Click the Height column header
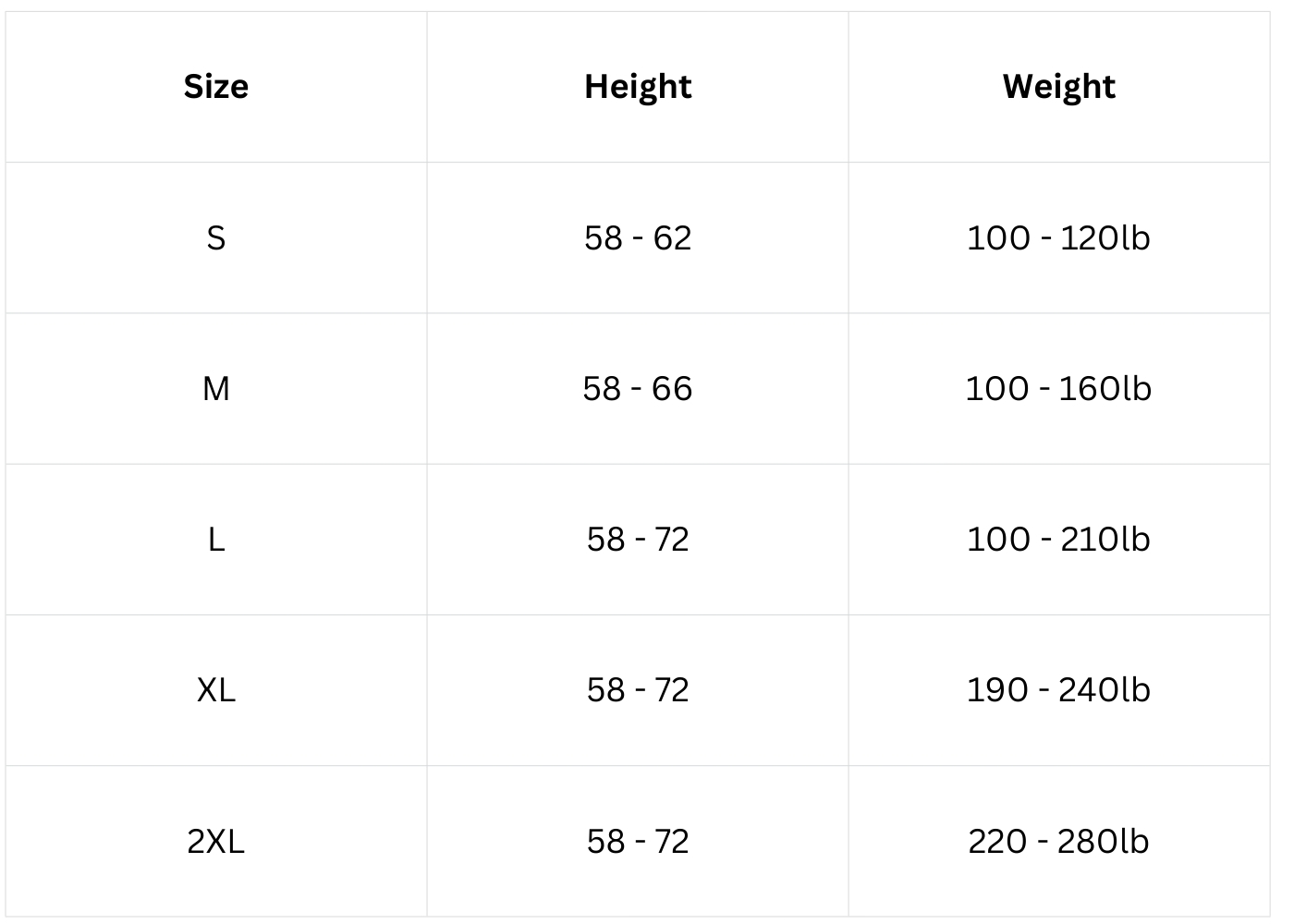 click(x=638, y=87)
